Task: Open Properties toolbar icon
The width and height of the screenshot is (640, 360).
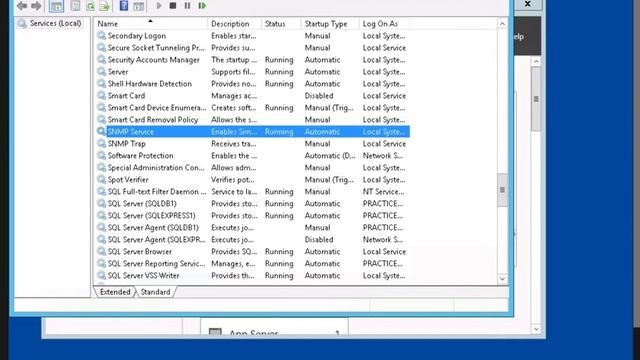Action: pyautogui.click(x=76, y=6)
